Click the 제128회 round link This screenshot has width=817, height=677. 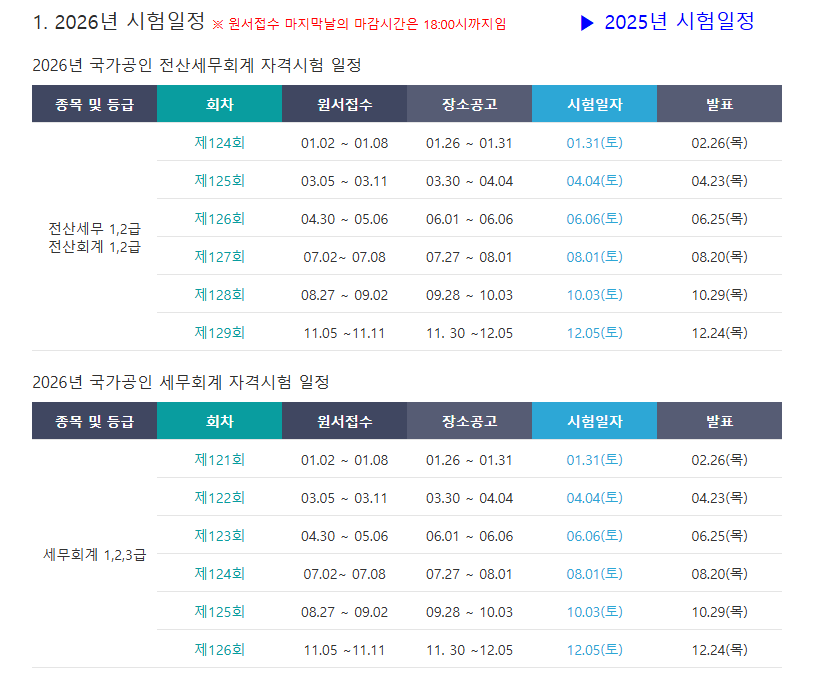pos(219,294)
